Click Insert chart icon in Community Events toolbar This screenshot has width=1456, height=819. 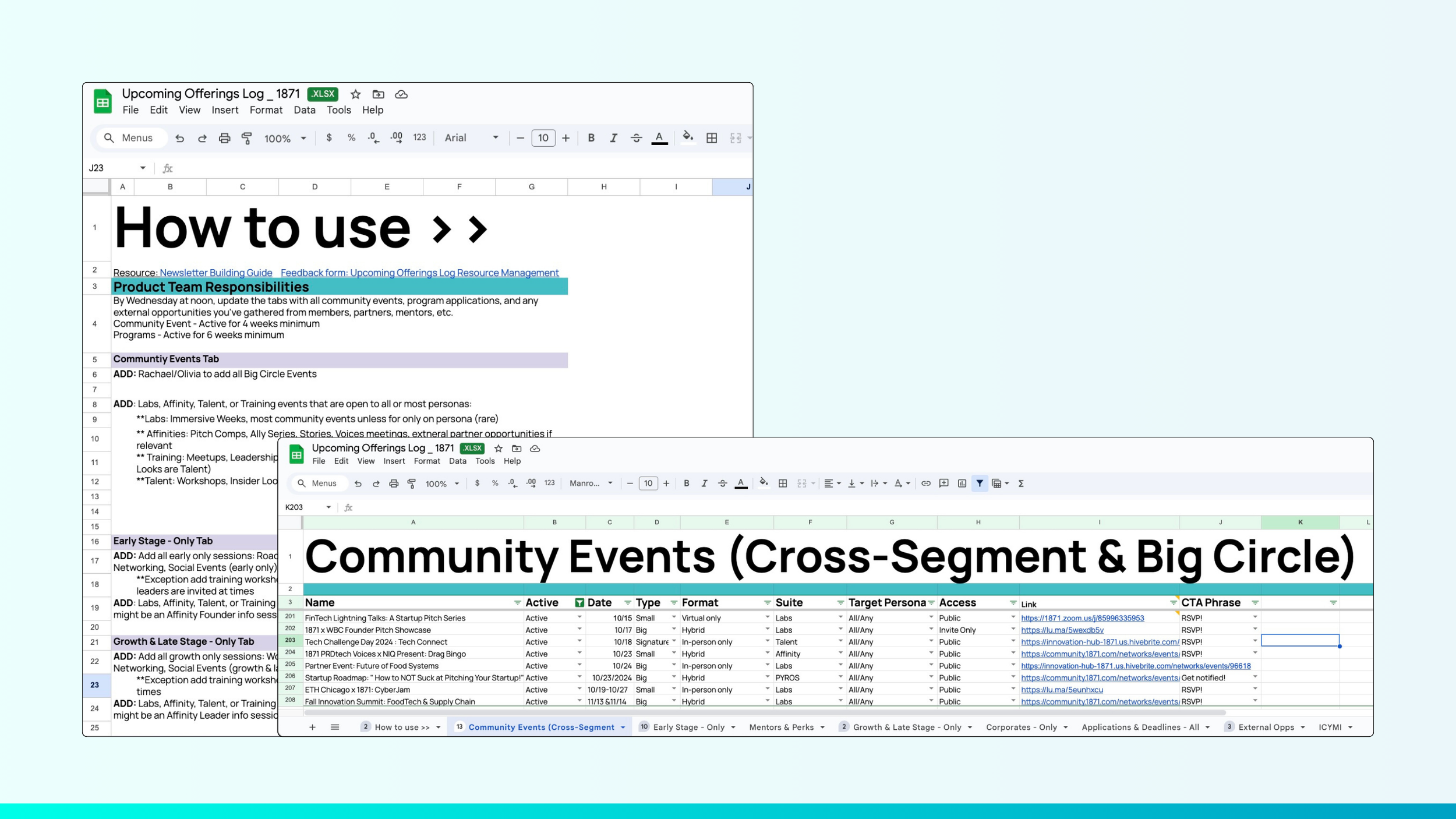(x=962, y=483)
